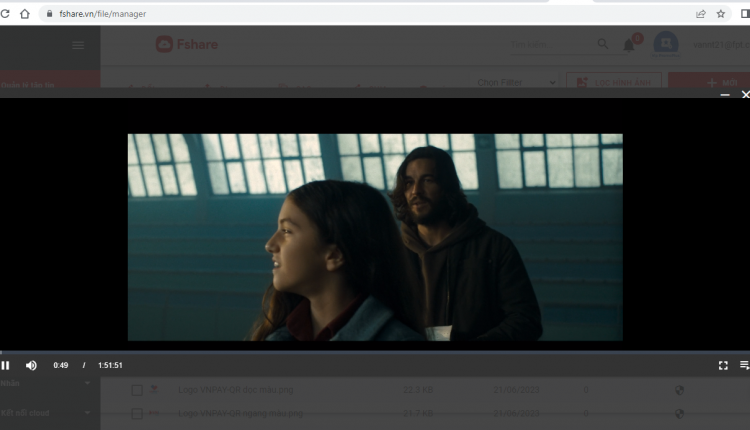750x430 pixels.
Task: Select checkbox for Logo VNPAY-QR dọc màu.png
Action: 137,390
